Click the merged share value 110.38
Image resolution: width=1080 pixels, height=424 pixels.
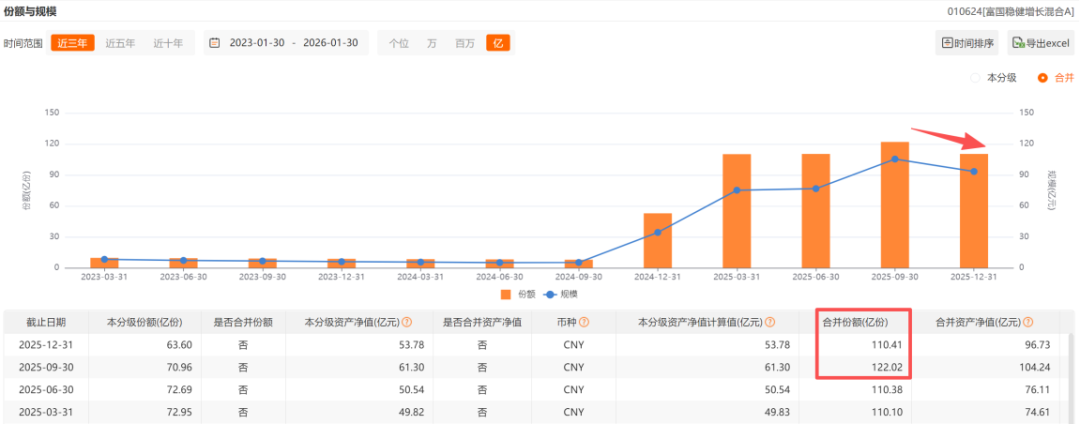pyautogui.click(x=885, y=390)
